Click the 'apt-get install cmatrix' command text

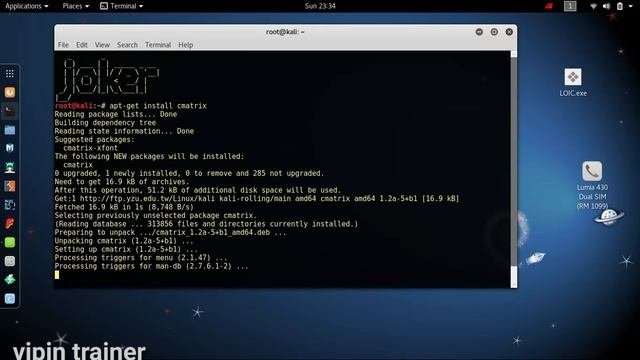158,106
